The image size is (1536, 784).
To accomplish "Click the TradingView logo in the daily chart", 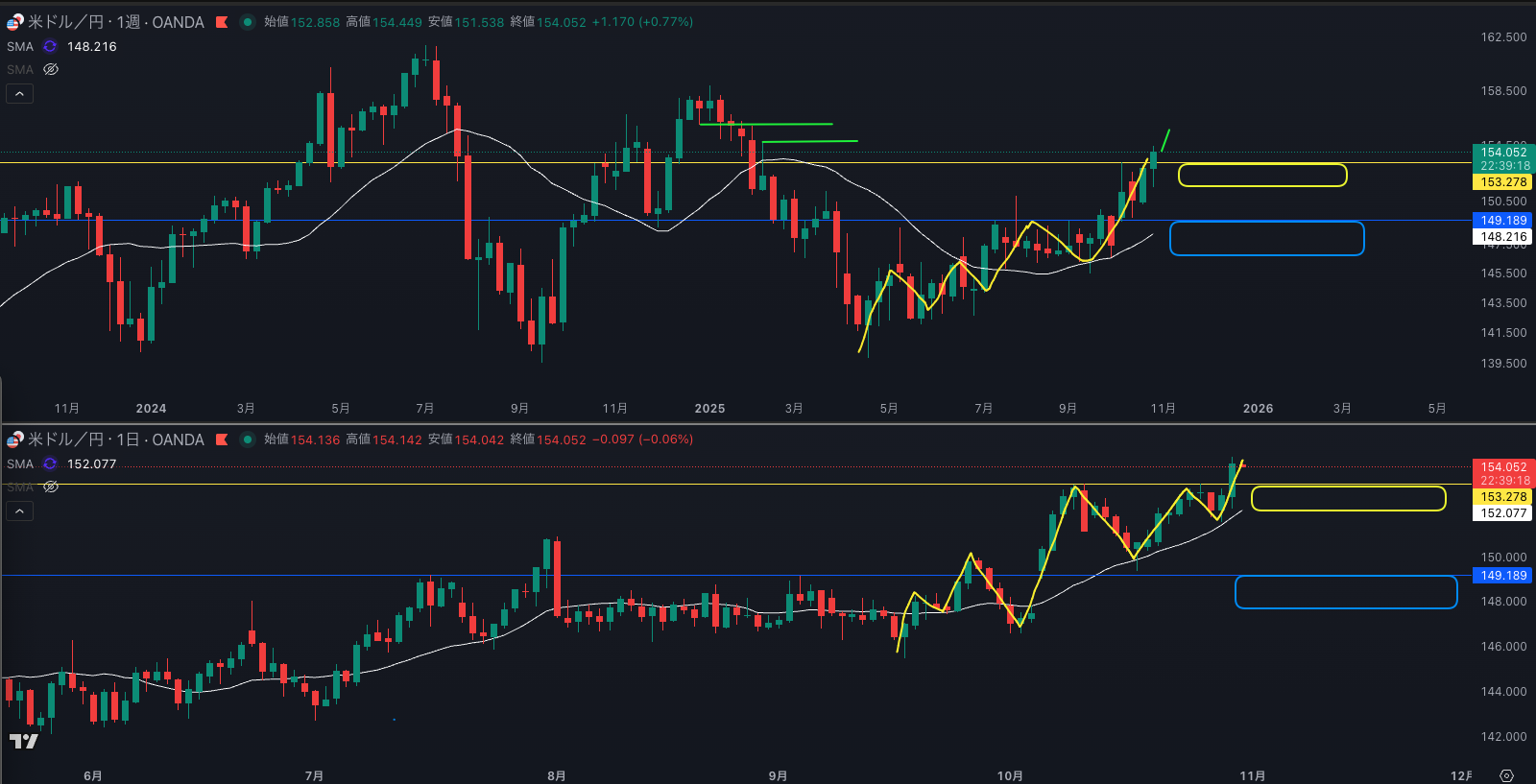I will 24,741.
